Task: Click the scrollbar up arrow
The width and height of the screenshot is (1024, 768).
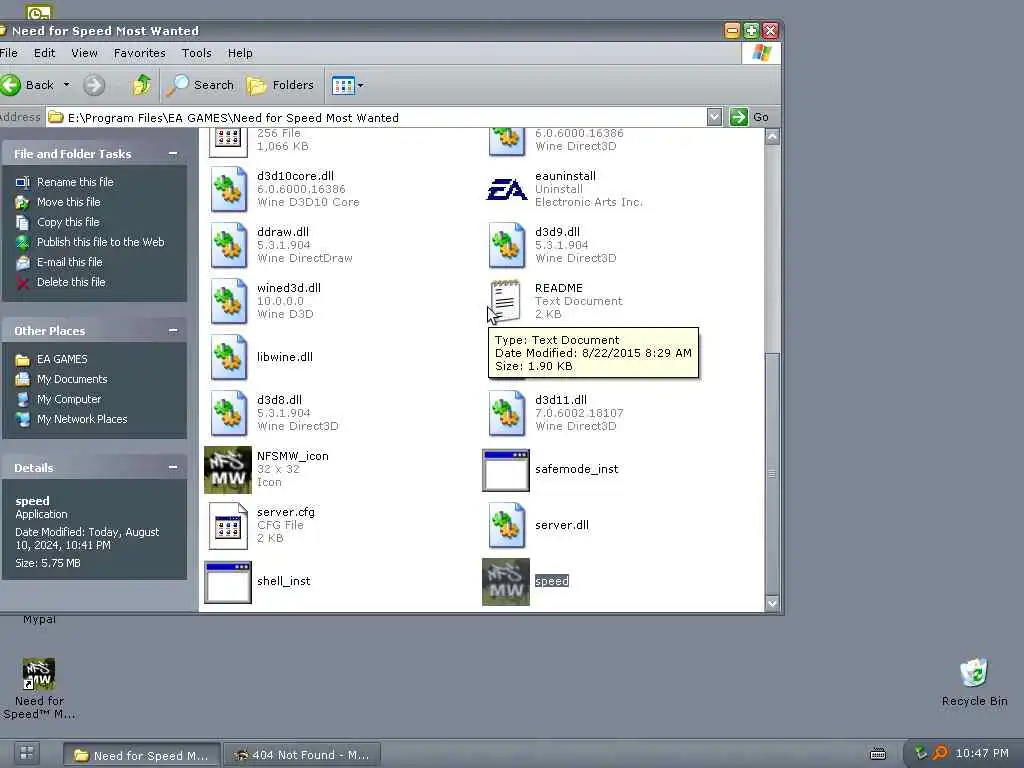Action: (x=772, y=136)
